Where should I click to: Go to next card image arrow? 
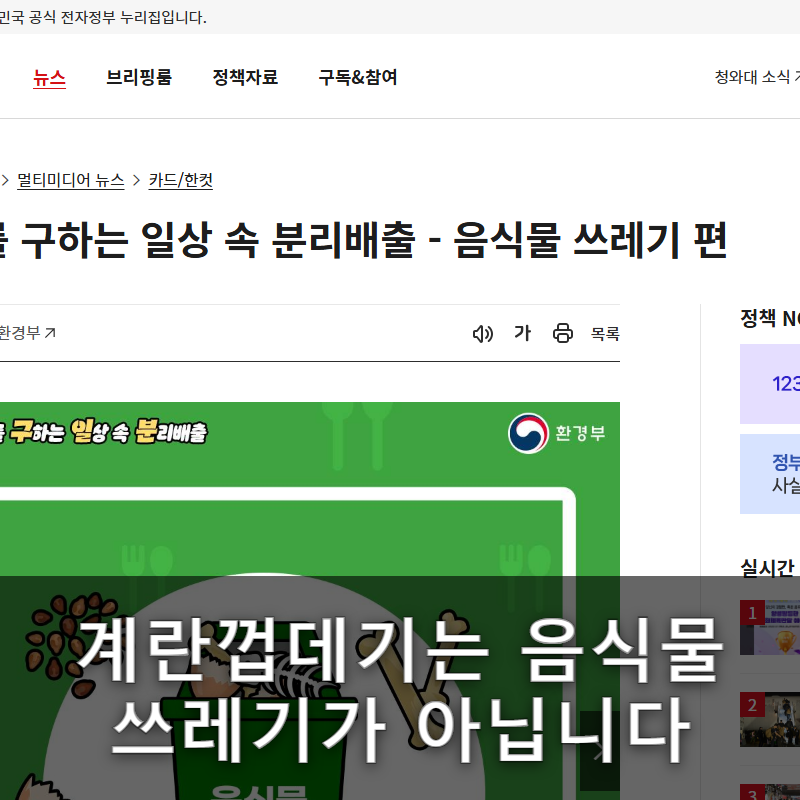[x=600, y=751]
